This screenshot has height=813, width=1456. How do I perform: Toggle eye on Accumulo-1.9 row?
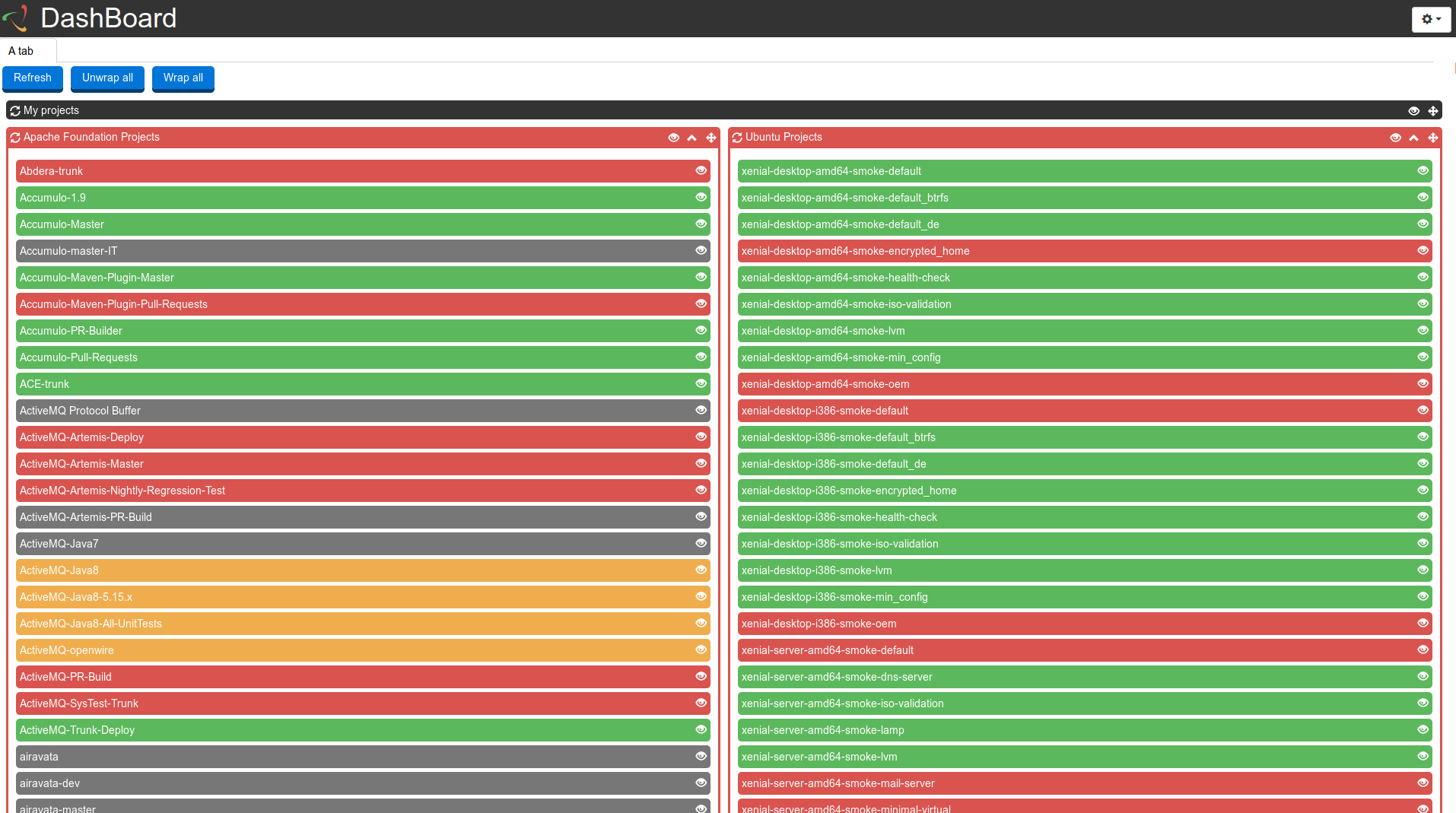(701, 197)
